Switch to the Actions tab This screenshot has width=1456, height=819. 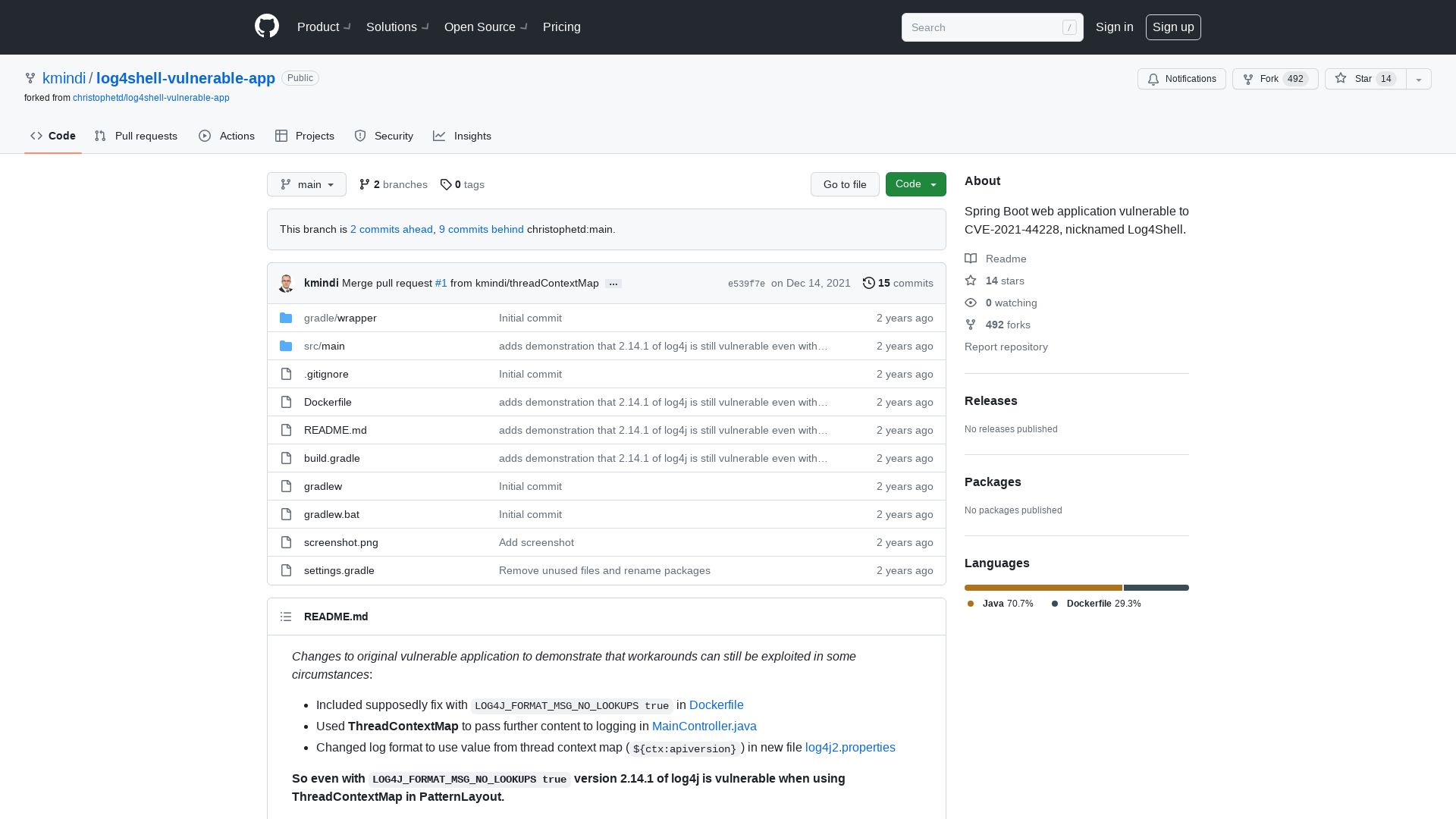[227, 136]
